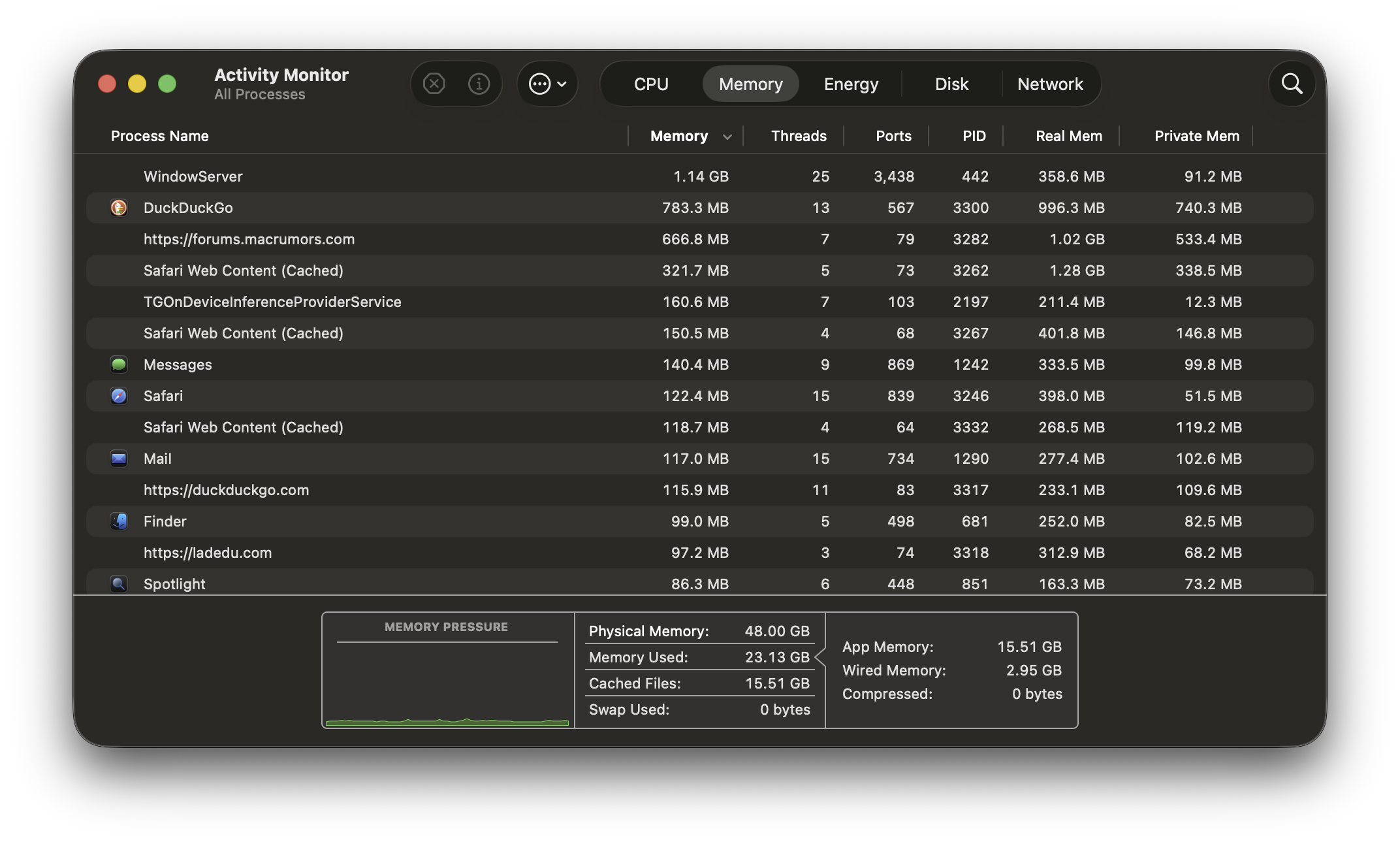Click the Messages app icon
1400x844 pixels.
pos(119,365)
